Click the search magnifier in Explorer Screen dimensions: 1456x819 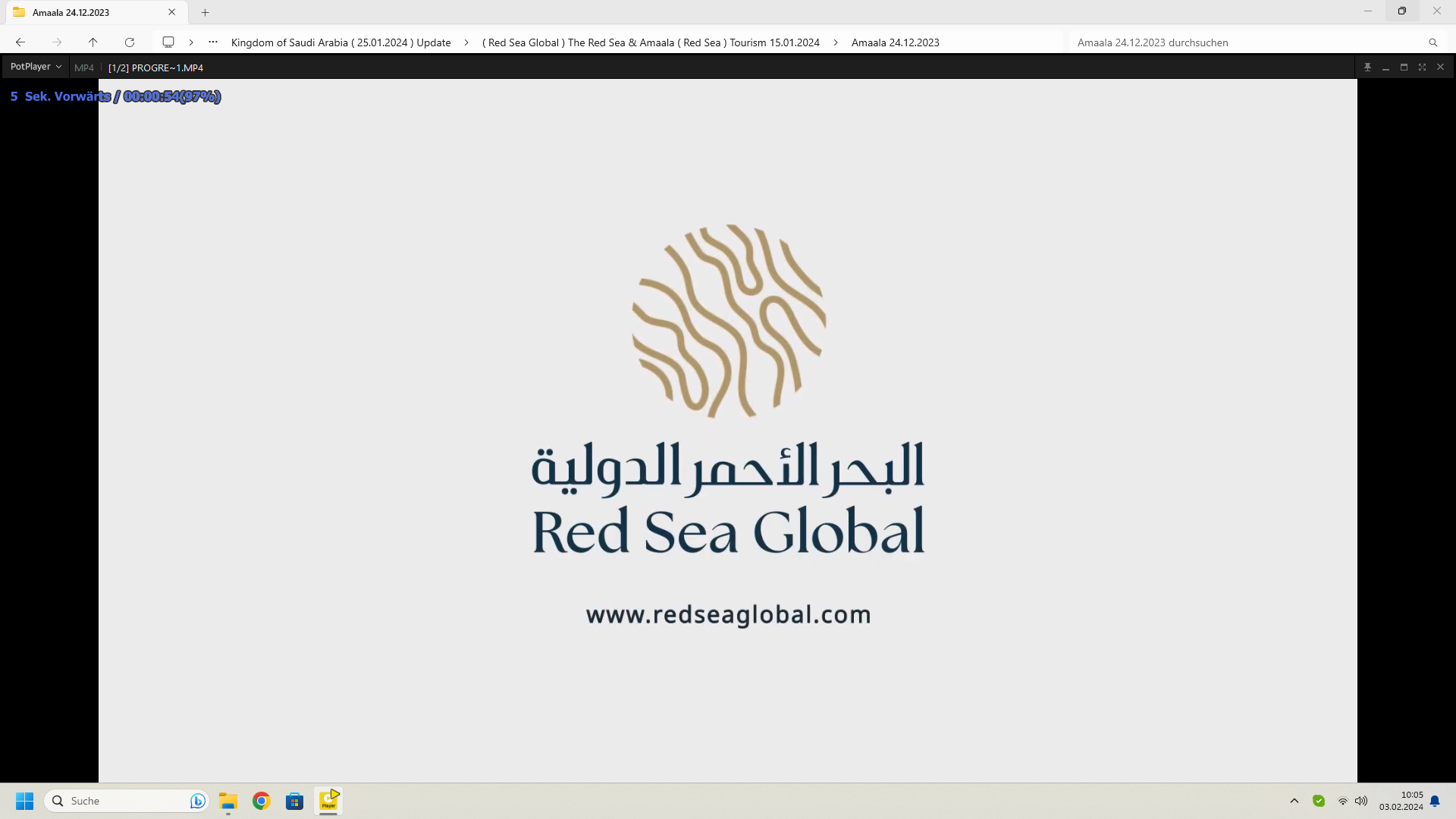(1432, 42)
